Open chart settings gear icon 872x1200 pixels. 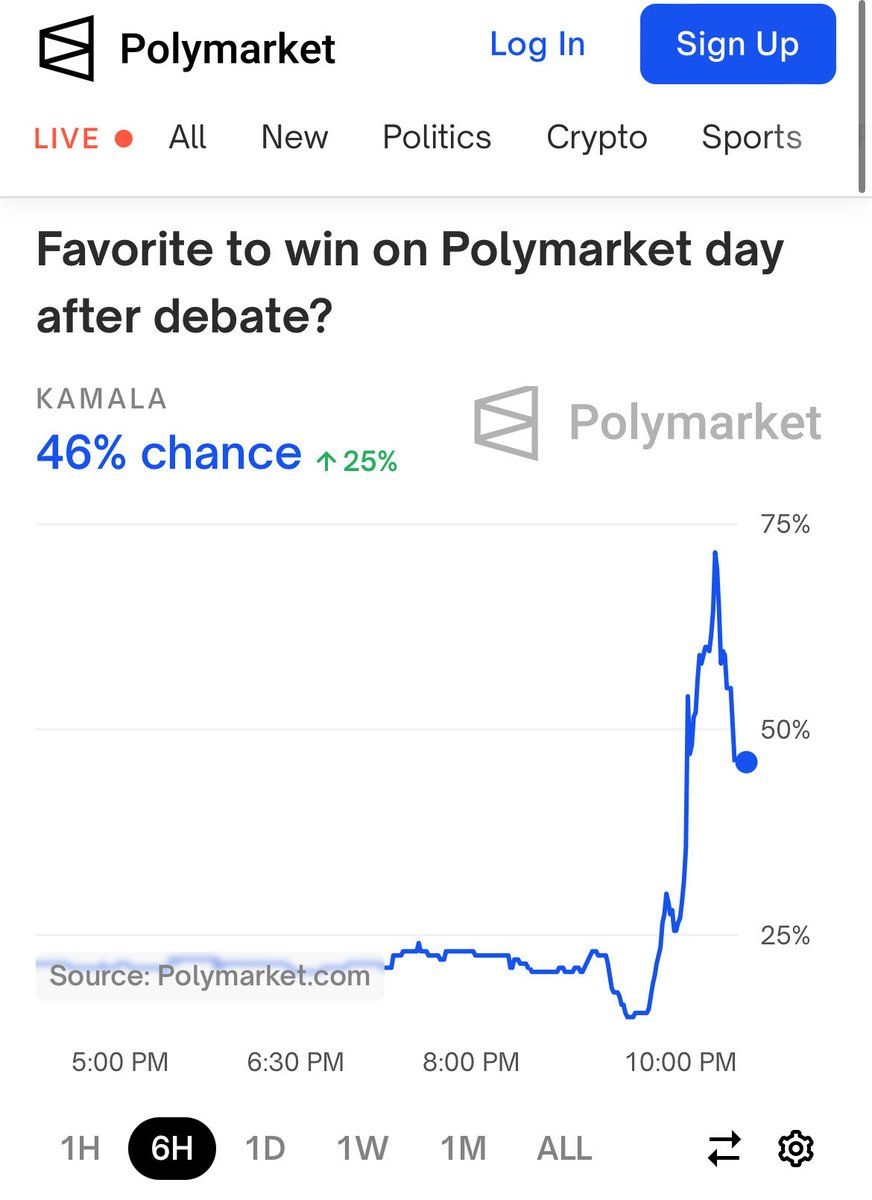point(796,1148)
